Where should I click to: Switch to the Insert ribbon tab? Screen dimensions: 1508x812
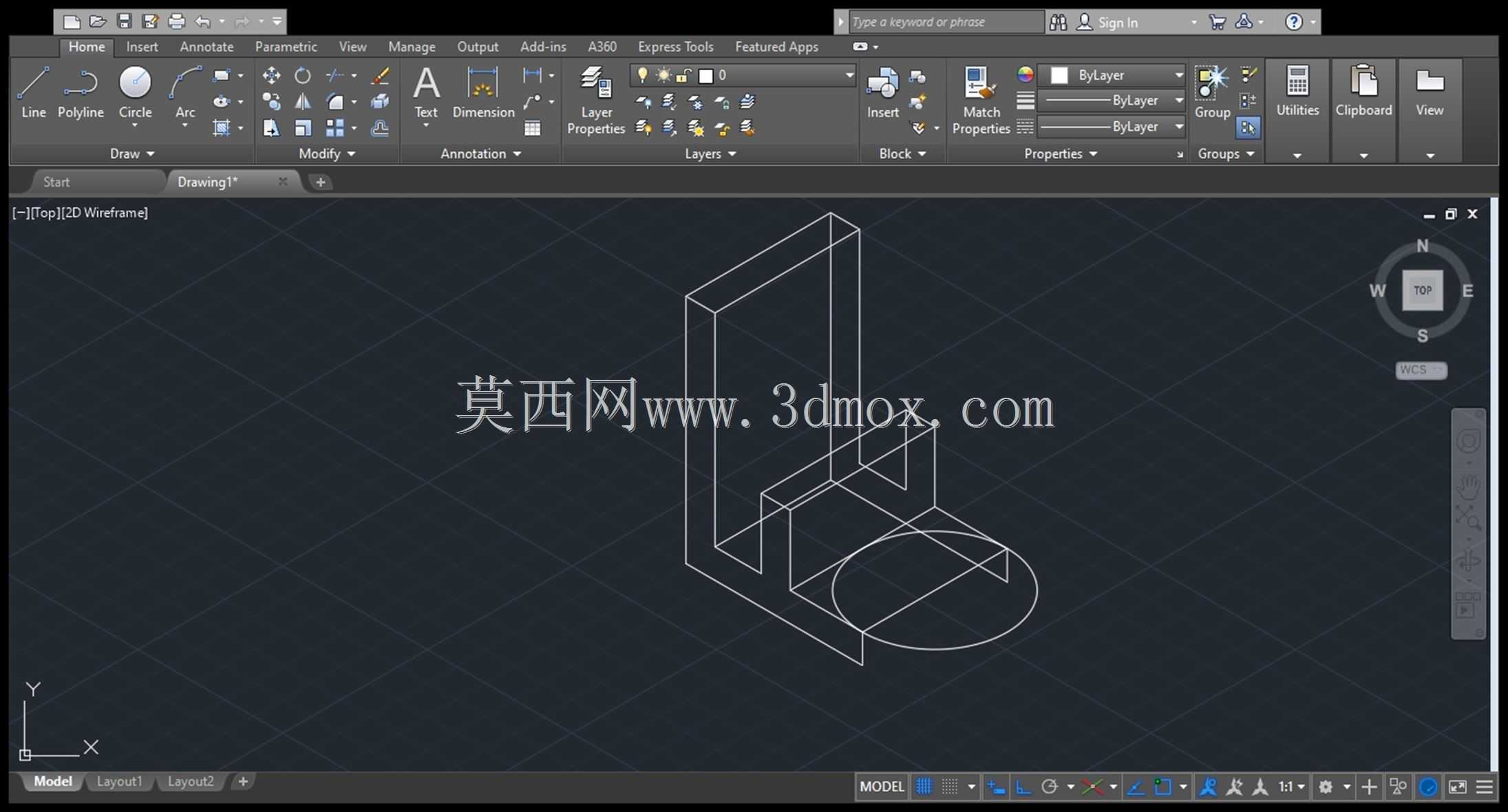[x=142, y=47]
